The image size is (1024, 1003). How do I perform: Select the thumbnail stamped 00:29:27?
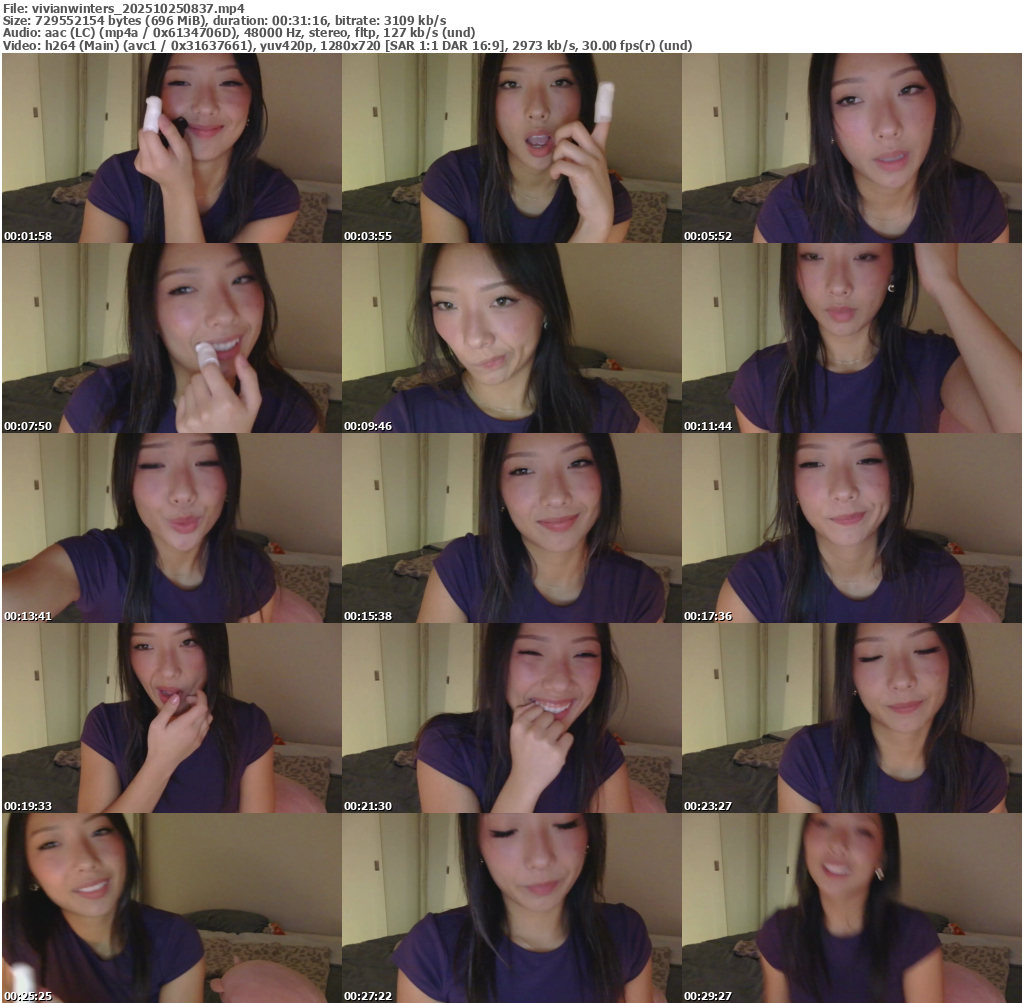tap(852, 908)
